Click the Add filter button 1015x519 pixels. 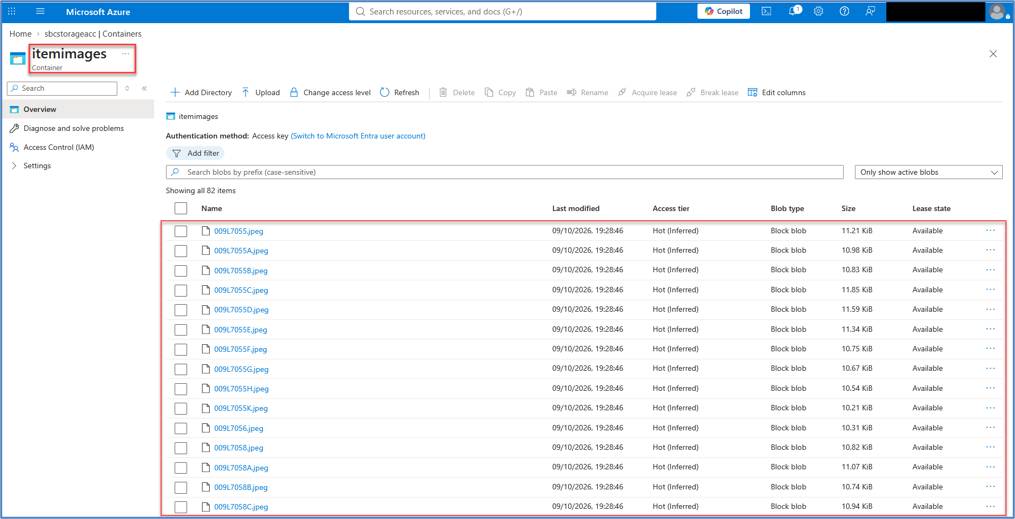(195, 153)
